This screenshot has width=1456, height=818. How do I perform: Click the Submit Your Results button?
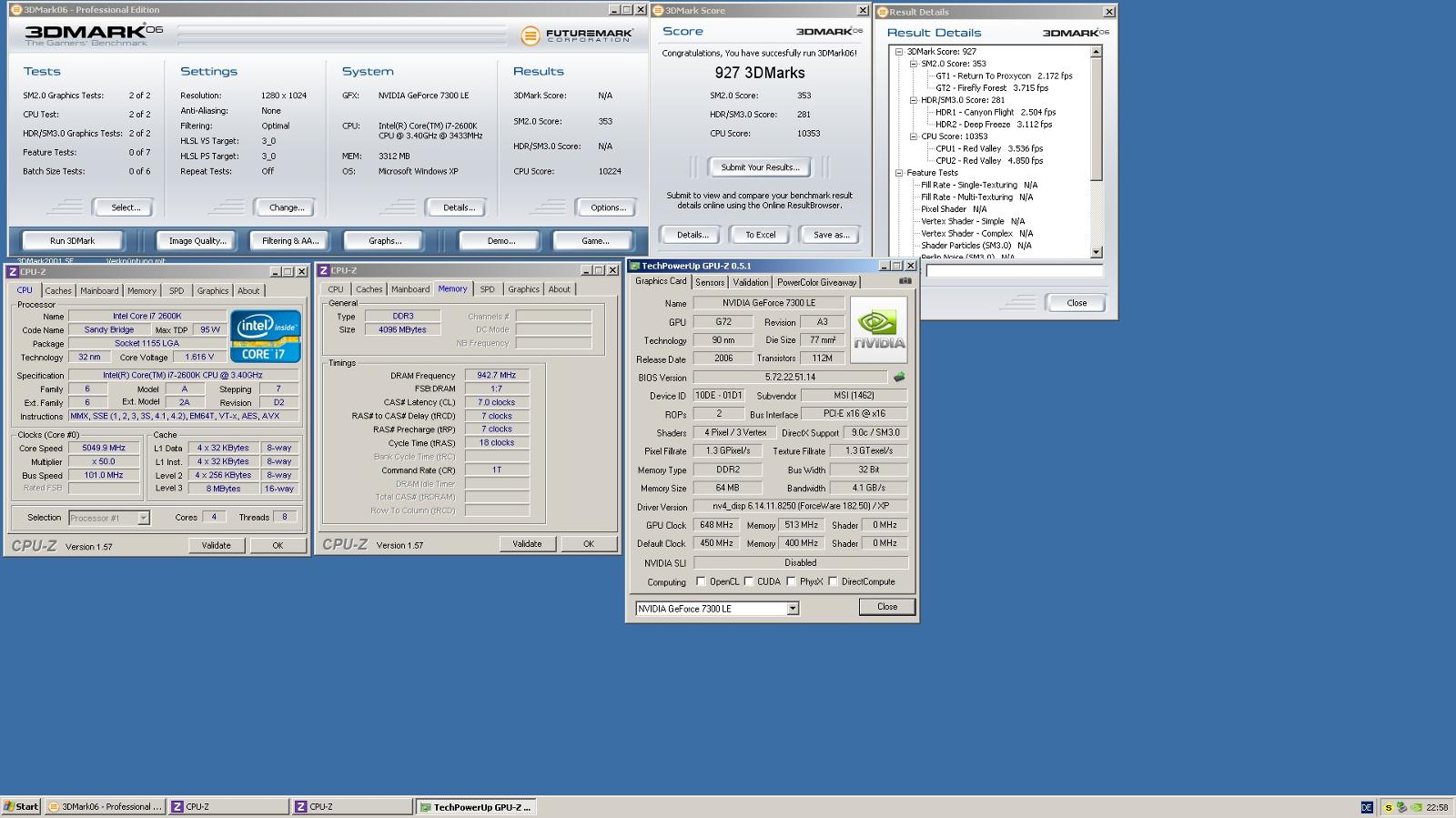click(760, 167)
